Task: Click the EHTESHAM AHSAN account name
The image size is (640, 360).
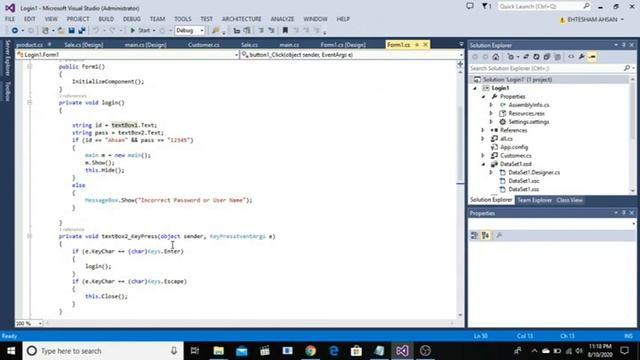Action: click(x=592, y=20)
